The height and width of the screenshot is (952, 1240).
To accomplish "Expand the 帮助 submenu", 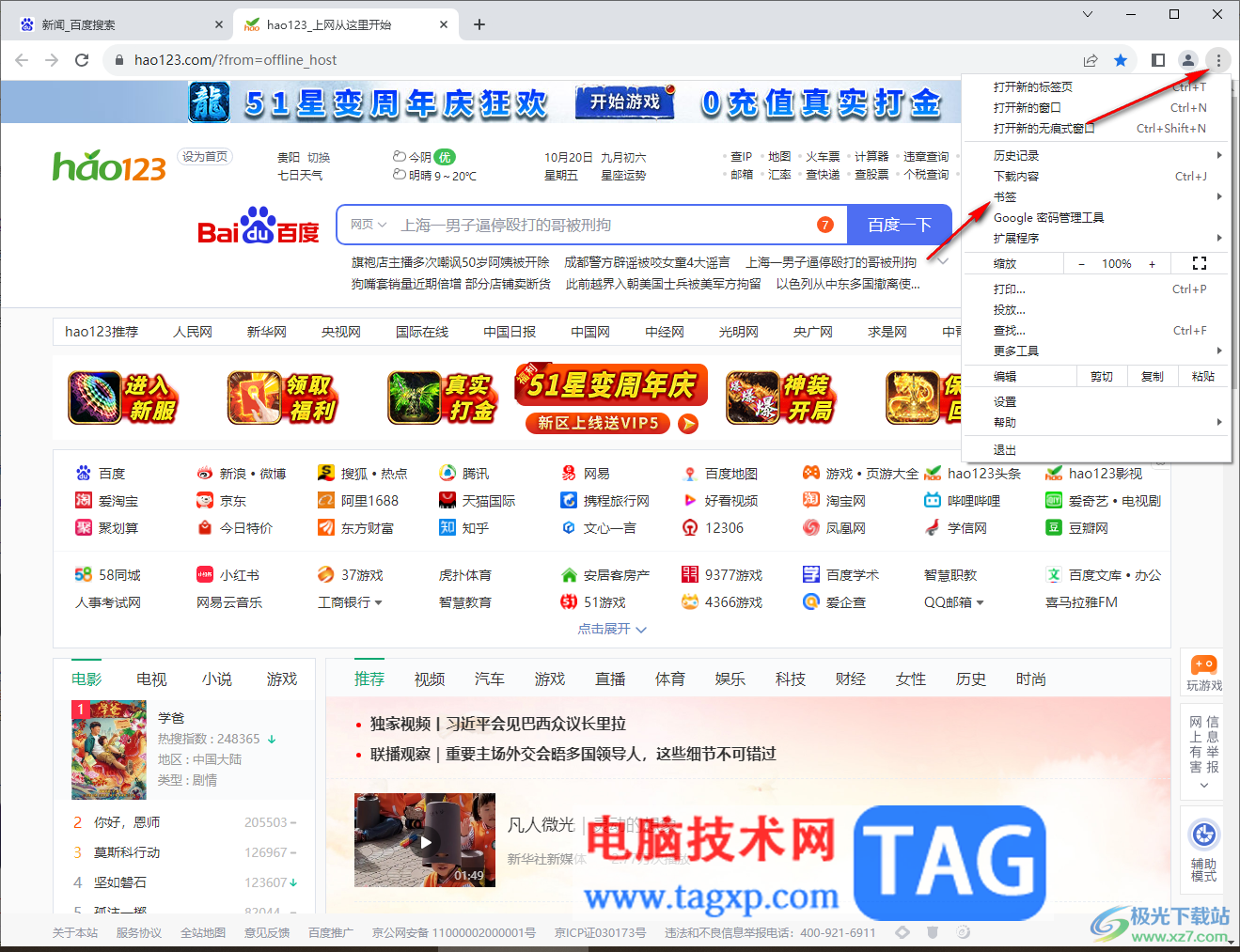I will tap(1097, 422).
